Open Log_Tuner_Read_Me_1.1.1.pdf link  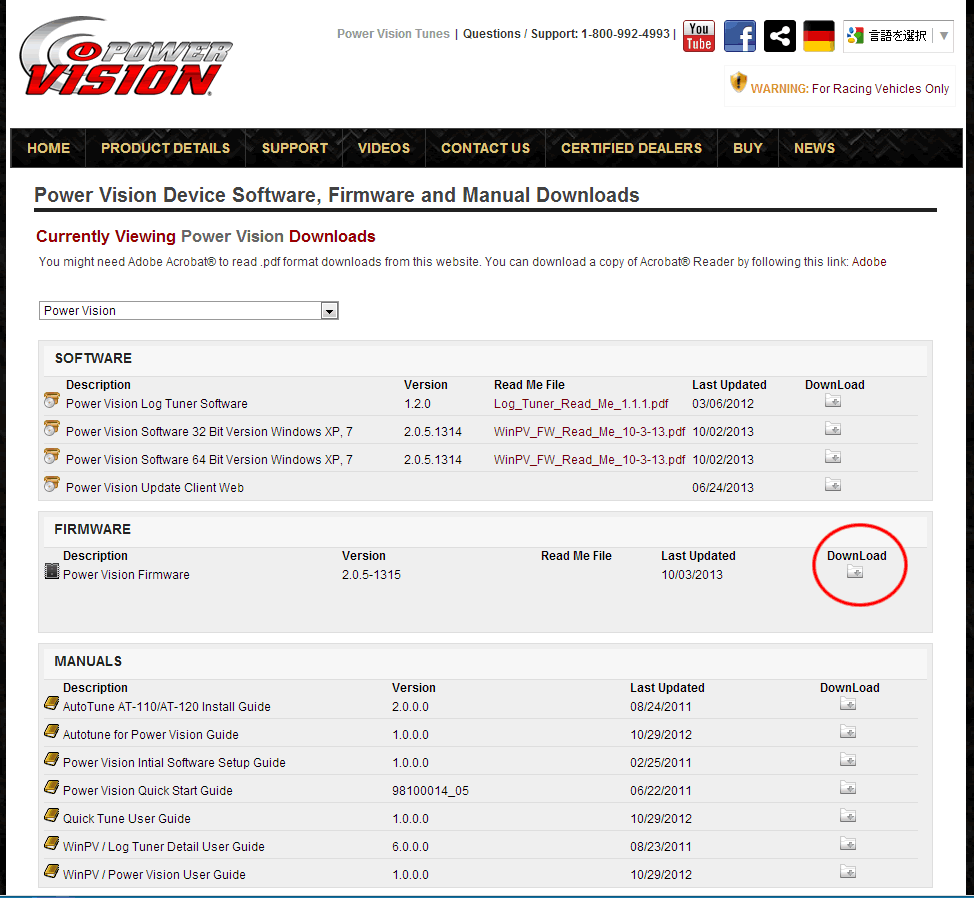tap(581, 404)
